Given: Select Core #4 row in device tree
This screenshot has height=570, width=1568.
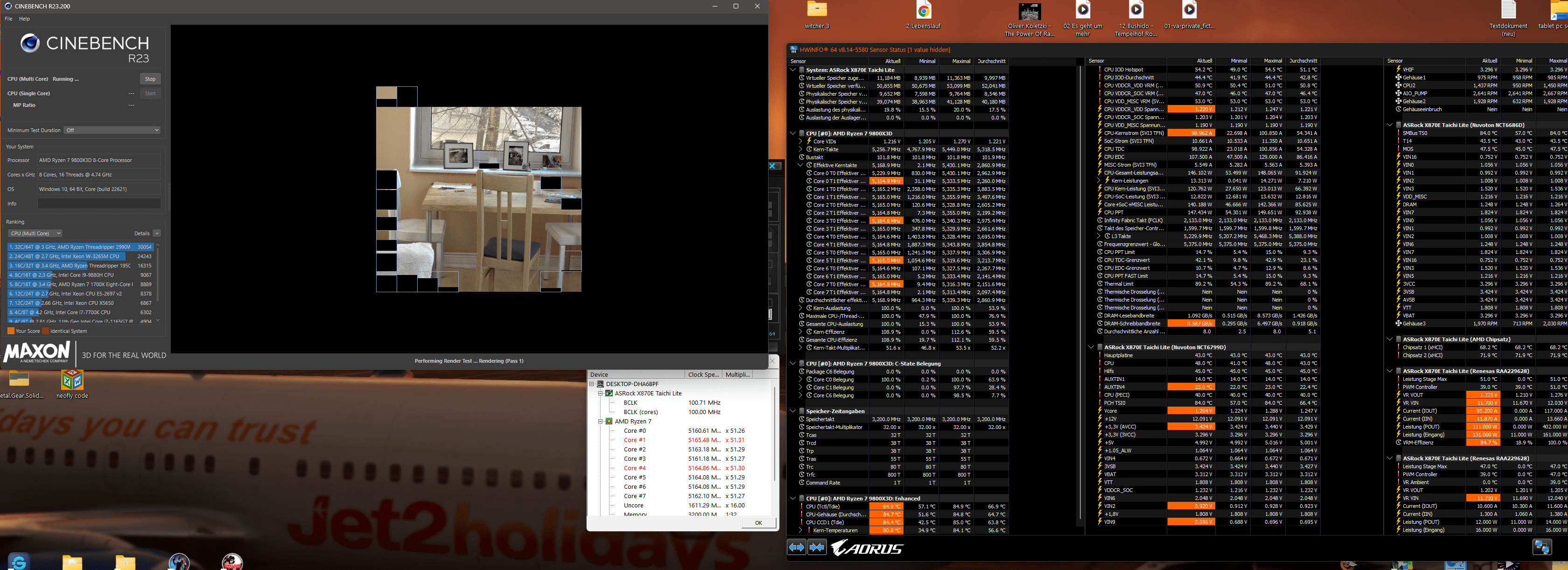Looking at the screenshot, I should pyautogui.click(x=684, y=468).
